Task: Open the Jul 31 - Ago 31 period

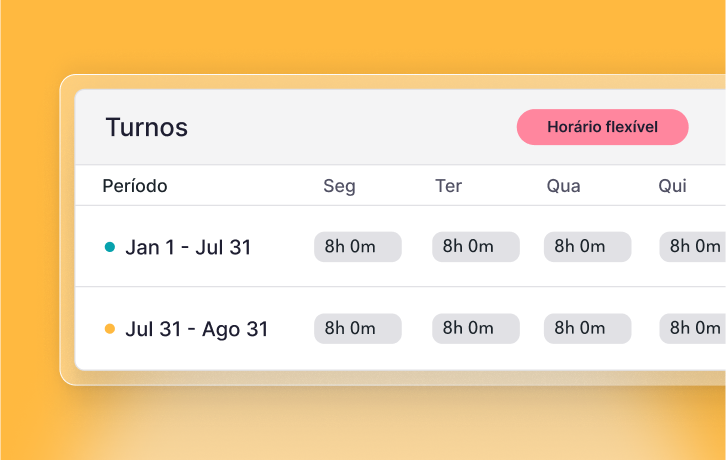Action: [196, 328]
